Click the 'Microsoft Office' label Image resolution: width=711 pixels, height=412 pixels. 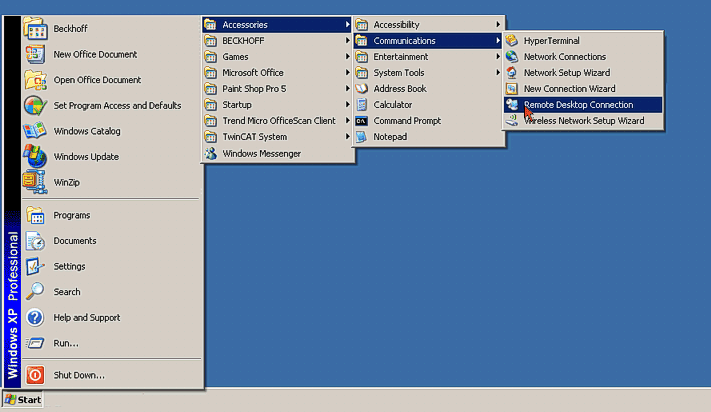click(253, 73)
